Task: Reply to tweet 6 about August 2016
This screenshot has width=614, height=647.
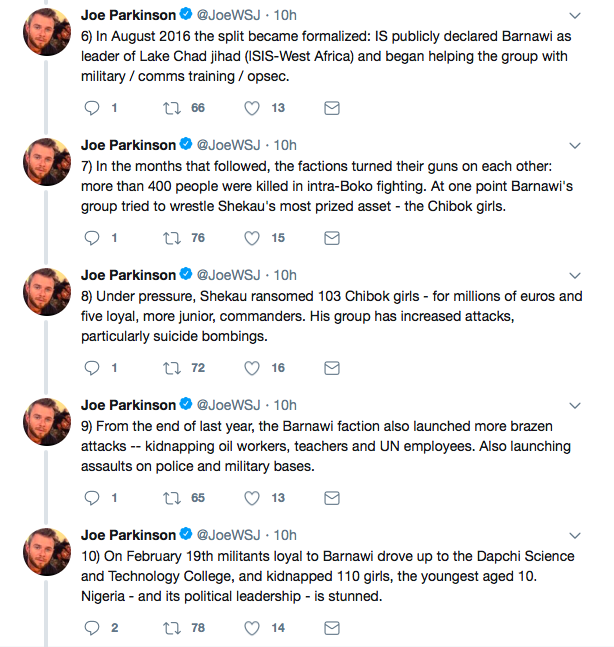Action: pyautogui.click(x=92, y=108)
